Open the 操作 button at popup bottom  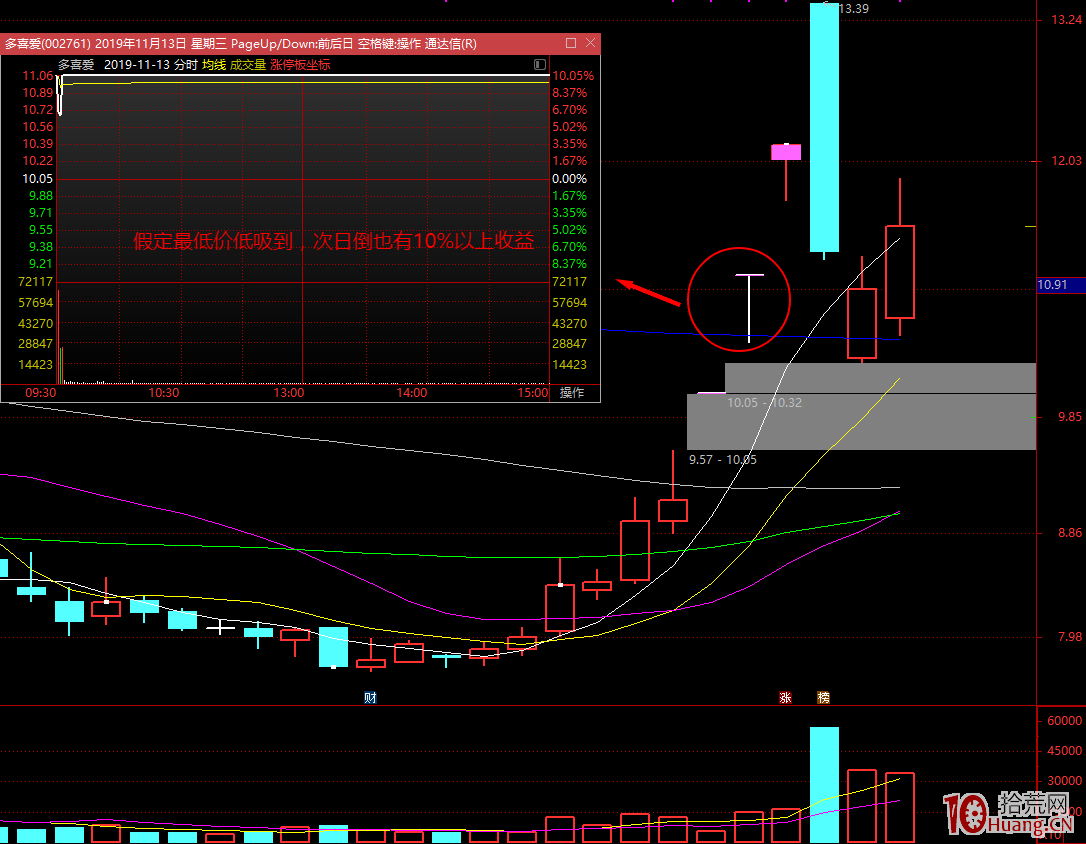571,393
